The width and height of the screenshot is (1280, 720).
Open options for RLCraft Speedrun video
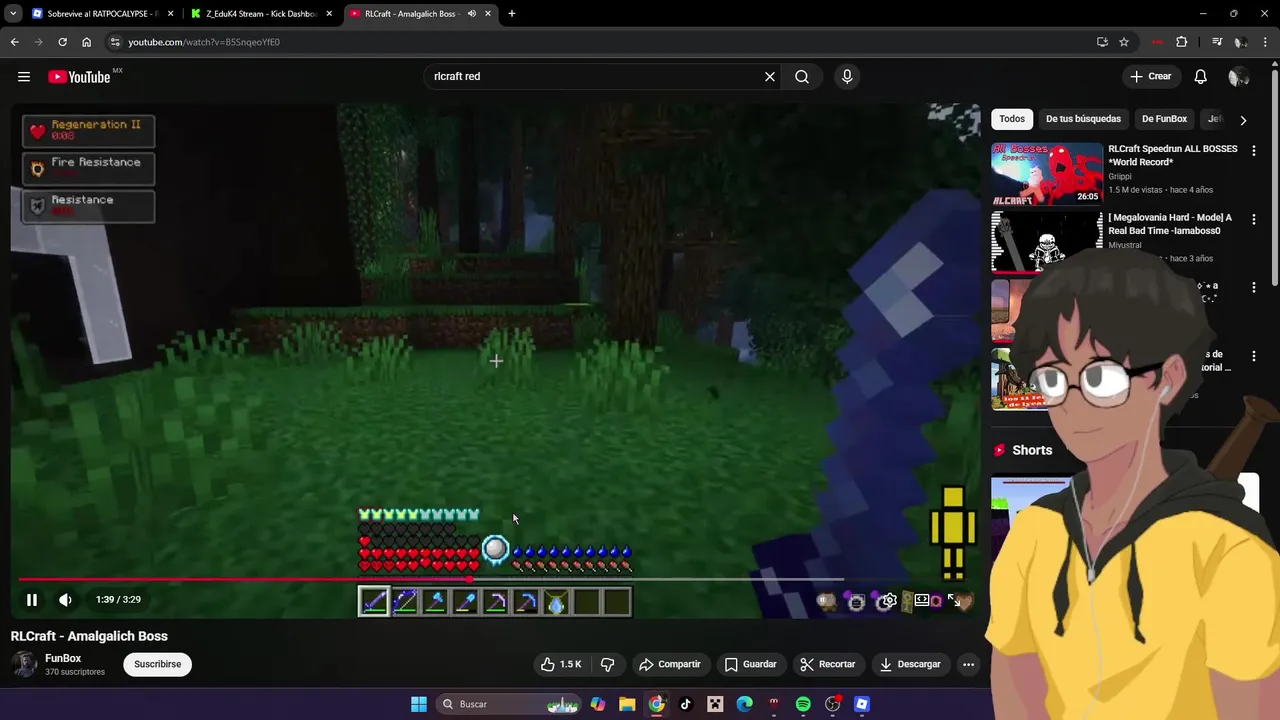[x=1254, y=151]
